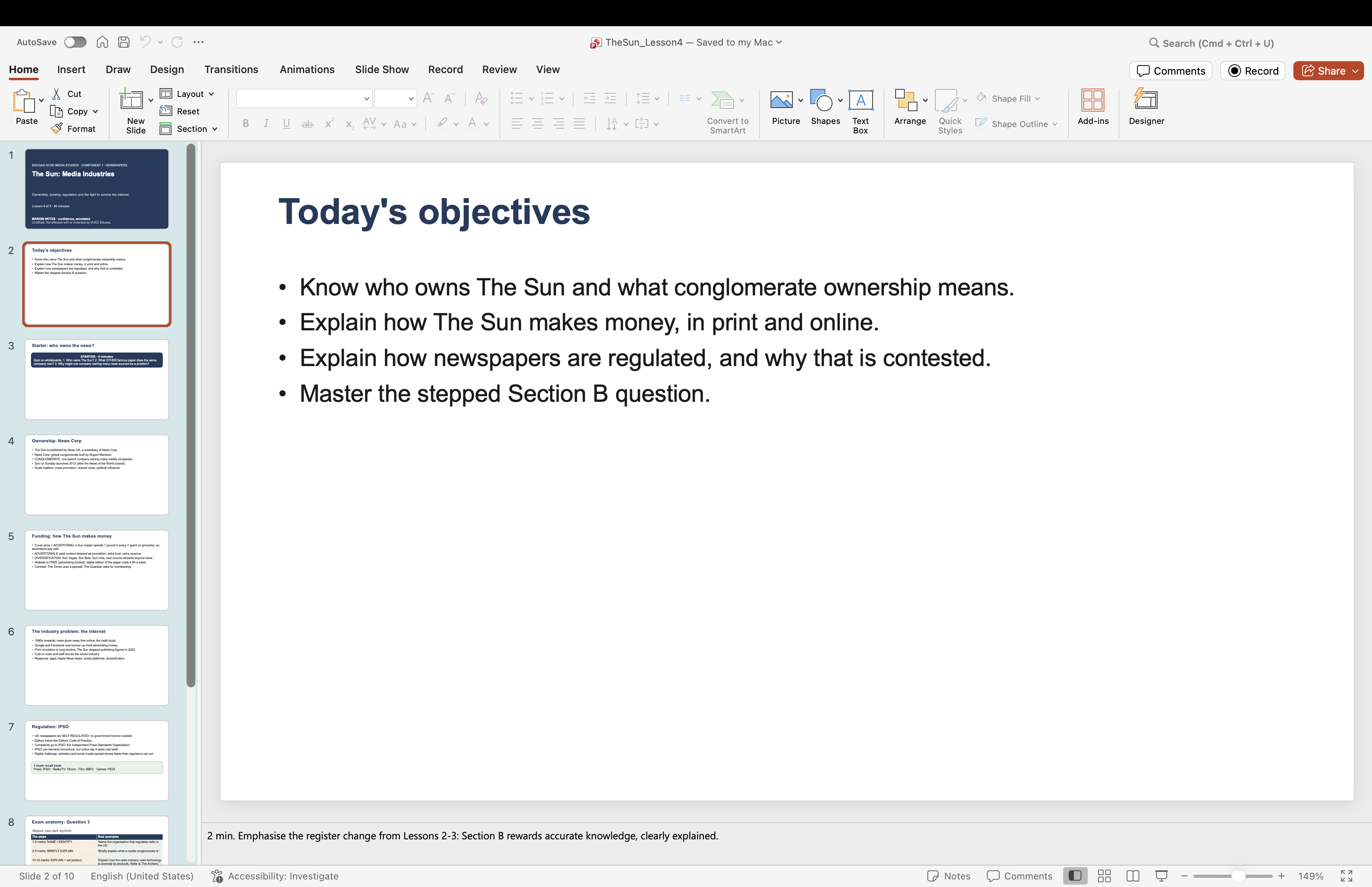
Task: Expand the Section dropdown
Action: click(x=215, y=129)
